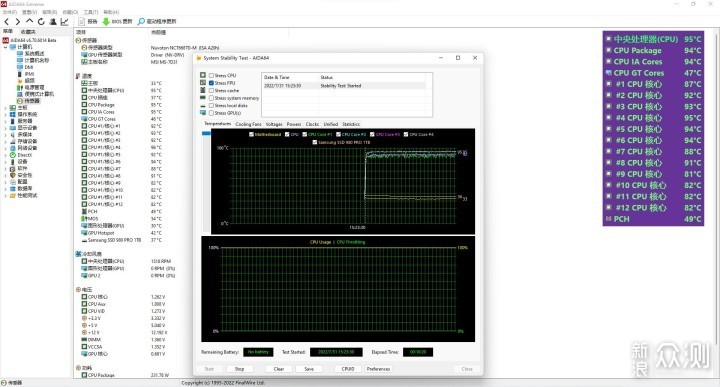Expand the 网络设备 tree node

[x=6, y=148]
